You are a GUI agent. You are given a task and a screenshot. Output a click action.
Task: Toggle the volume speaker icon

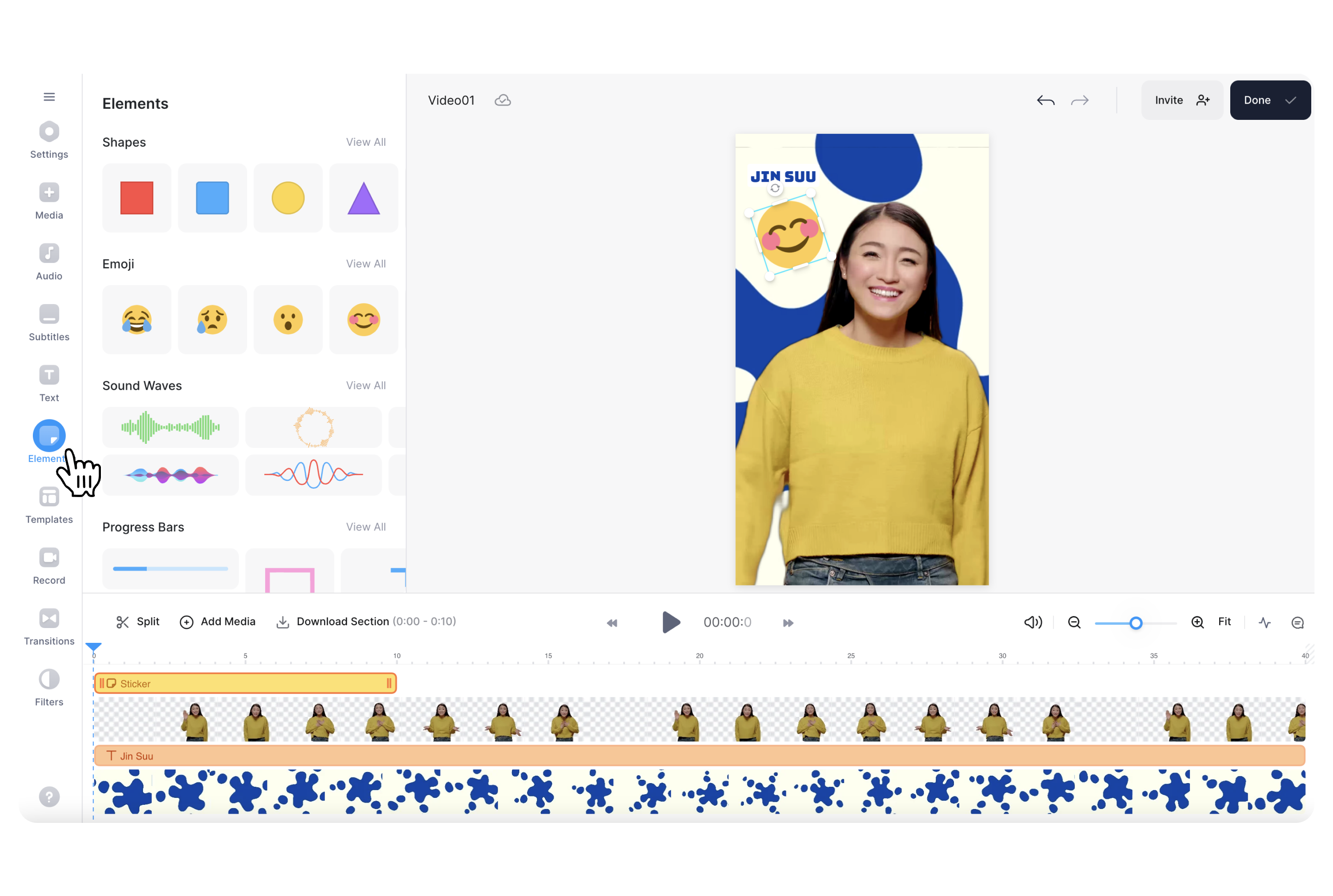coord(1033,622)
